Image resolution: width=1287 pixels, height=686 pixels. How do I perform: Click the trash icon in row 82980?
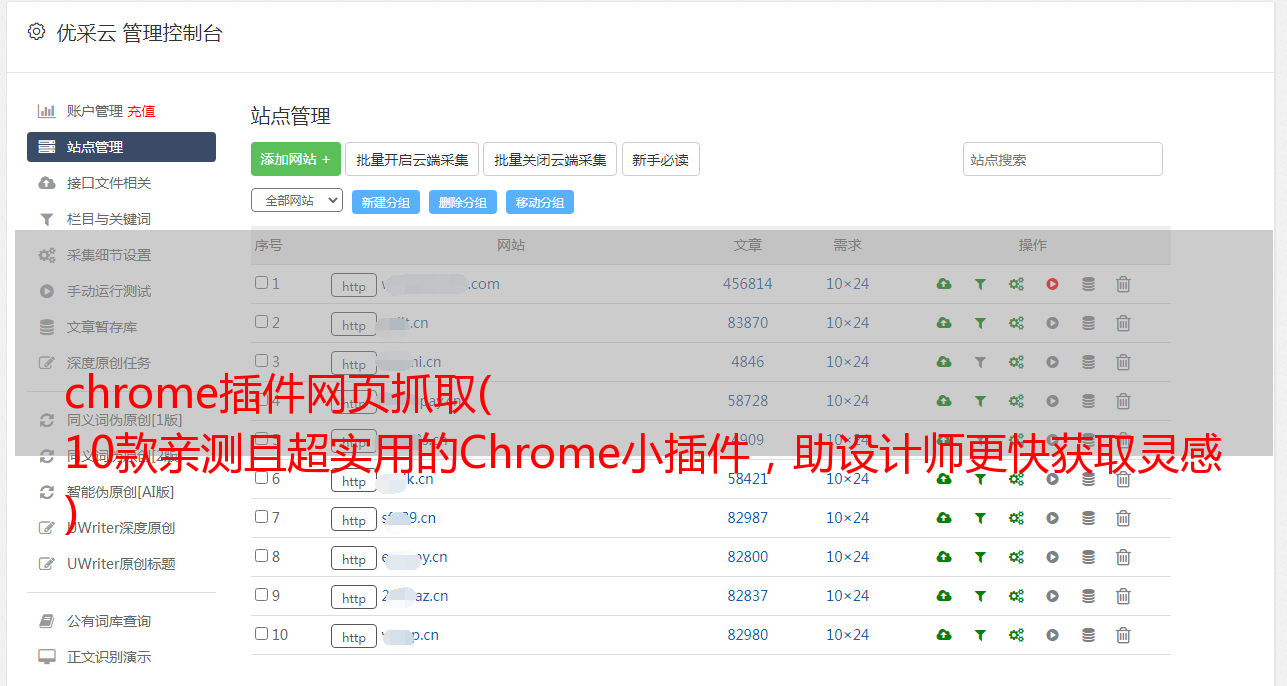[x=1123, y=635]
